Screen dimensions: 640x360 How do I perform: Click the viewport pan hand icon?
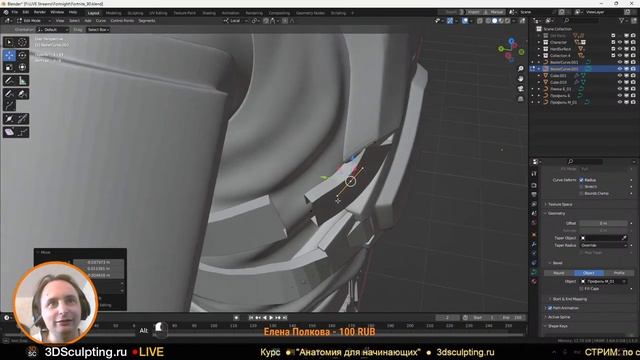click(x=520, y=78)
